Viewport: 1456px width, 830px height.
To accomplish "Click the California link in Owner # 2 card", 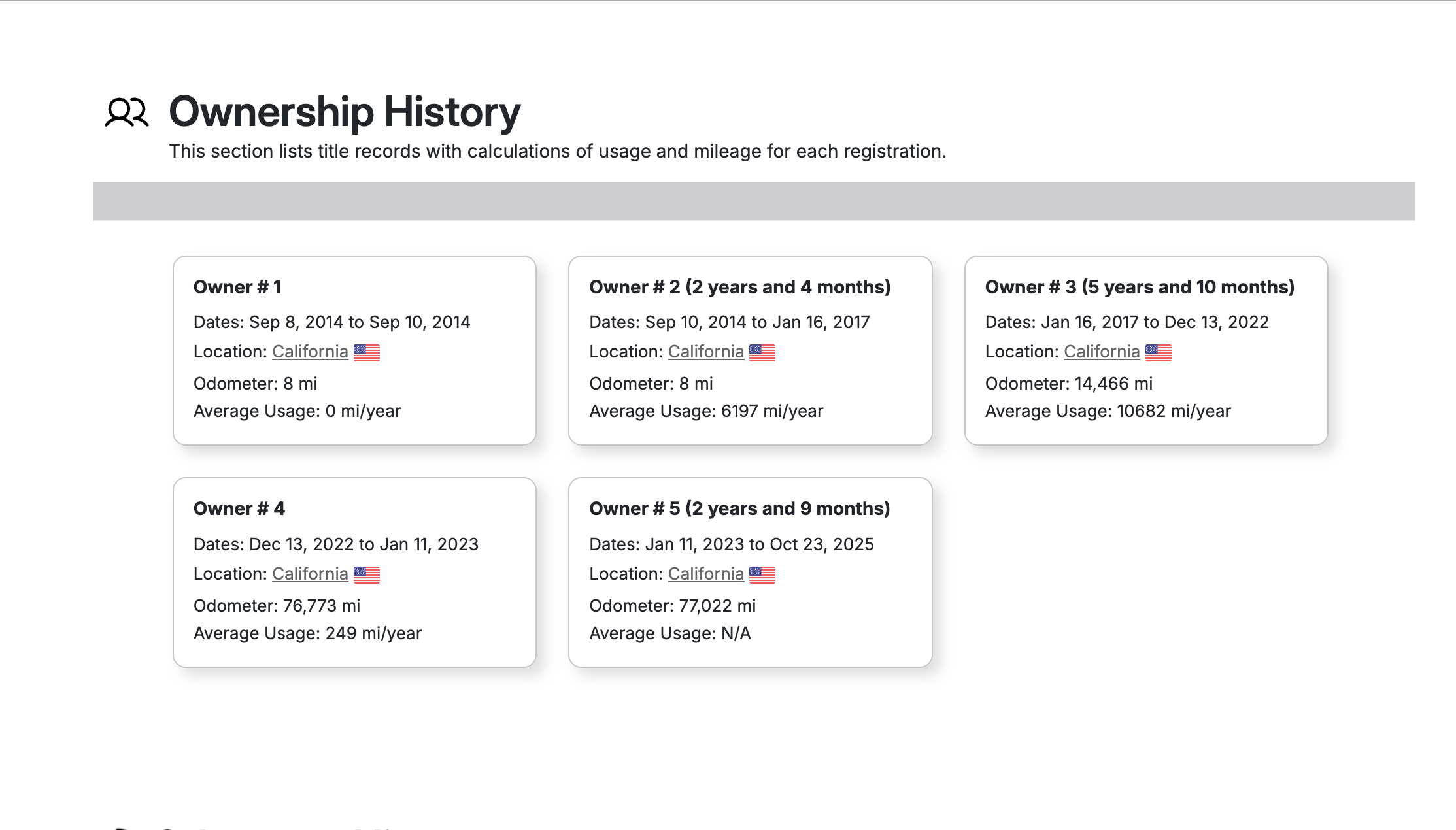I will click(706, 351).
